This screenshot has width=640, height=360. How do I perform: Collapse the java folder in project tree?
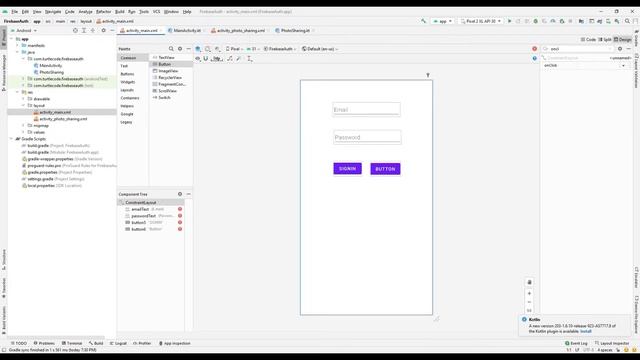(18, 52)
